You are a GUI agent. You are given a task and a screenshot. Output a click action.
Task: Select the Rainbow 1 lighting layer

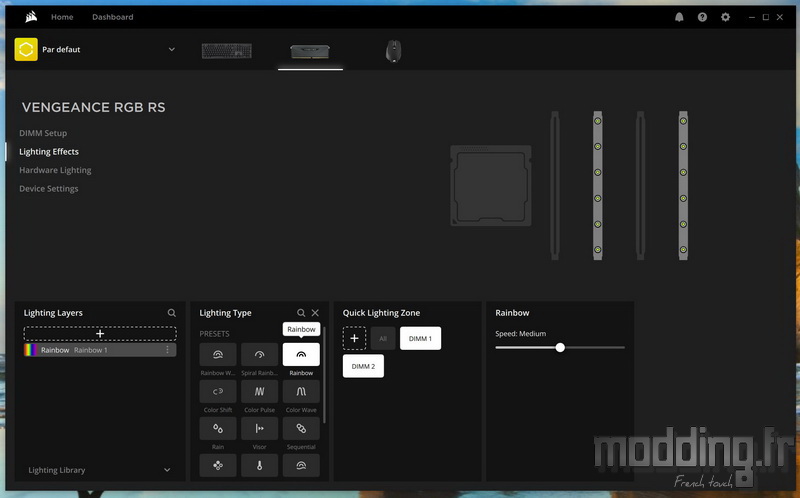coord(100,350)
